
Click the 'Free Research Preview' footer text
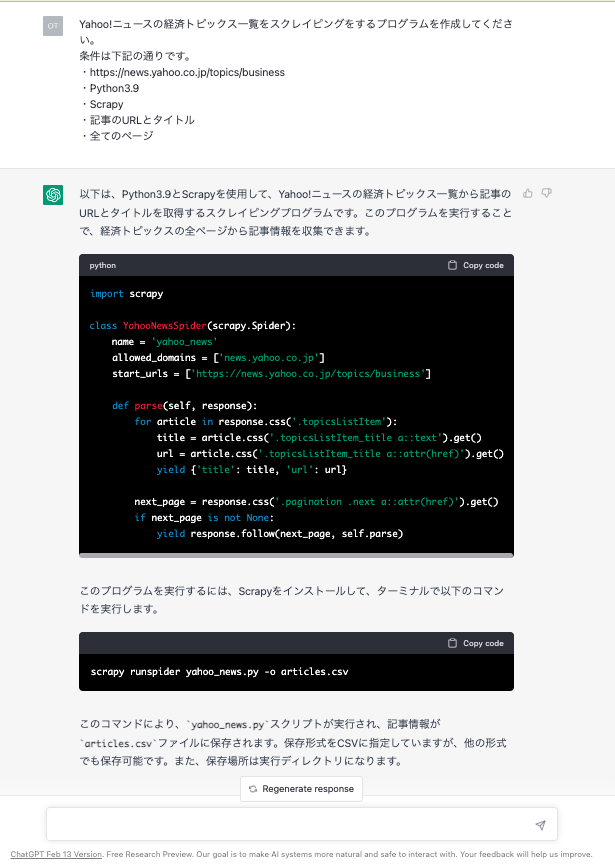click(x=147, y=854)
